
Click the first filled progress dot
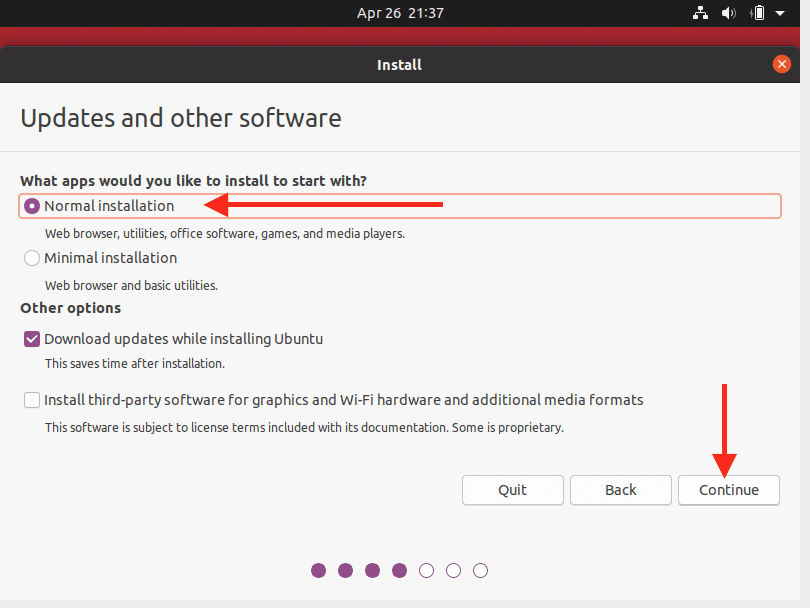(319, 571)
